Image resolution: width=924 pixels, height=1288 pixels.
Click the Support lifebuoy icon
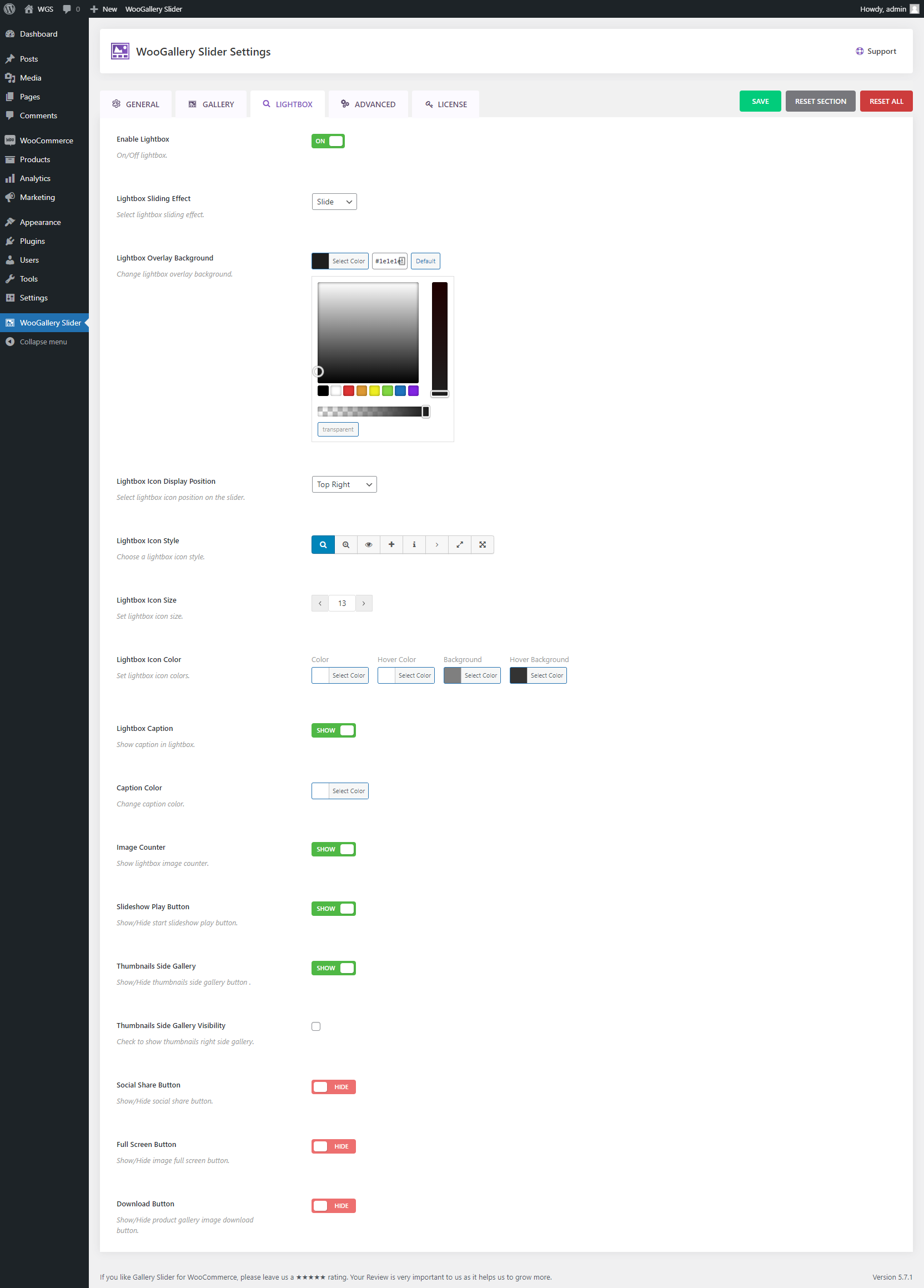[x=859, y=51]
